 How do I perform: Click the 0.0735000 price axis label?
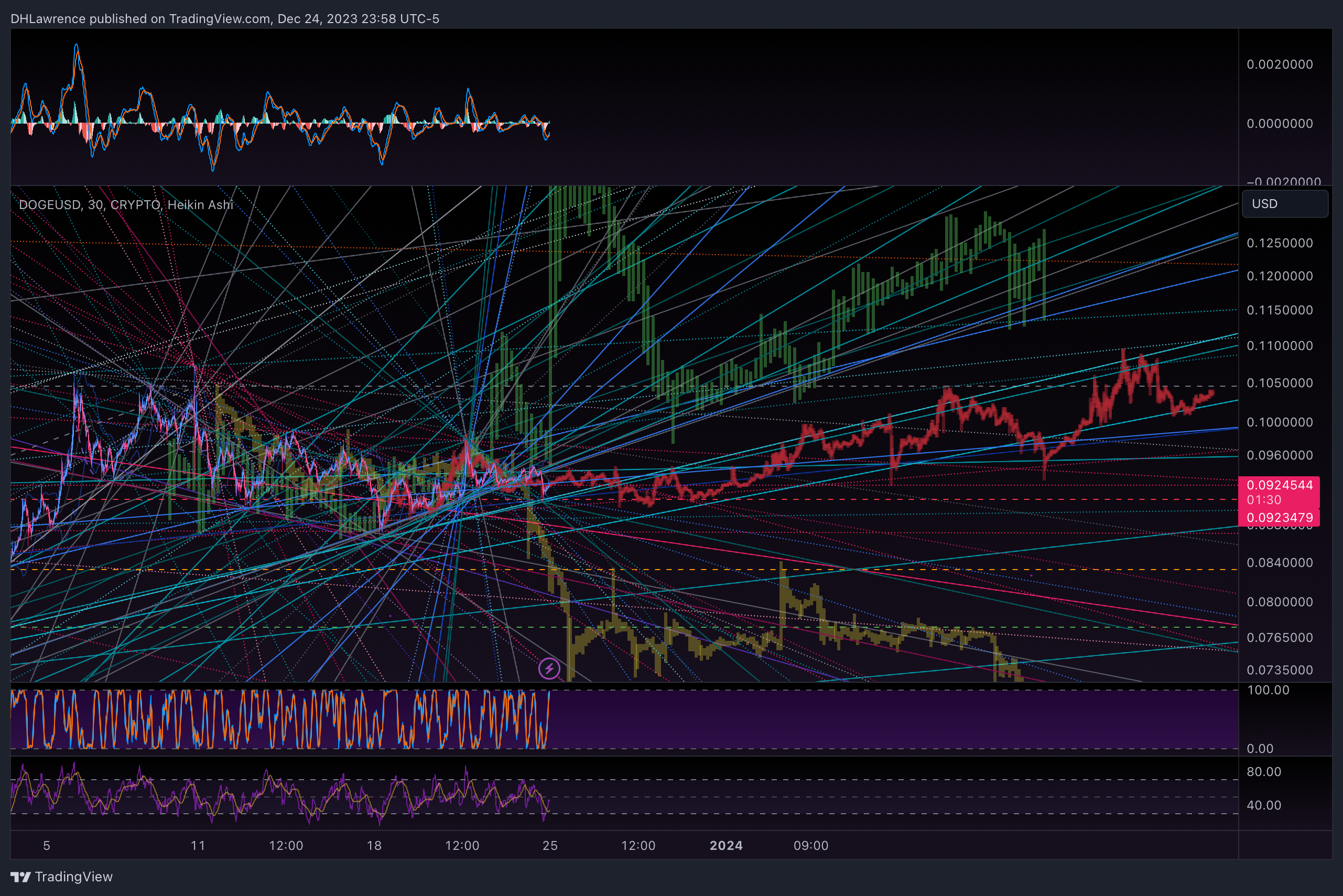(x=1280, y=670)
